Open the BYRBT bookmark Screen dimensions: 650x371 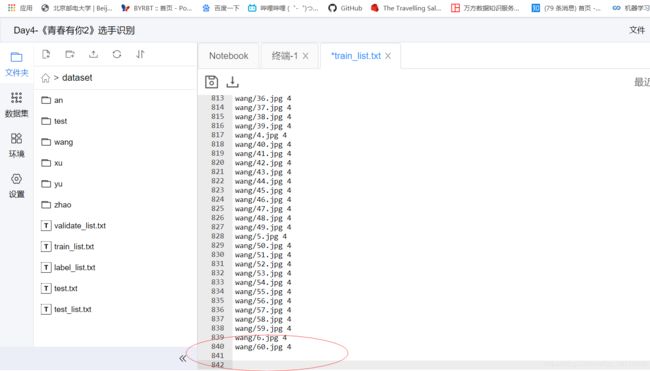pyautogui.click(x=157, y=8)
